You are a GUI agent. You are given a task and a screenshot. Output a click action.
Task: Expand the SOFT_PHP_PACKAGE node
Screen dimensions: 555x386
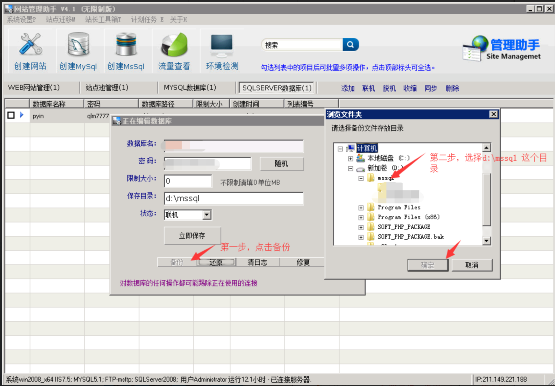coord(361,227)
